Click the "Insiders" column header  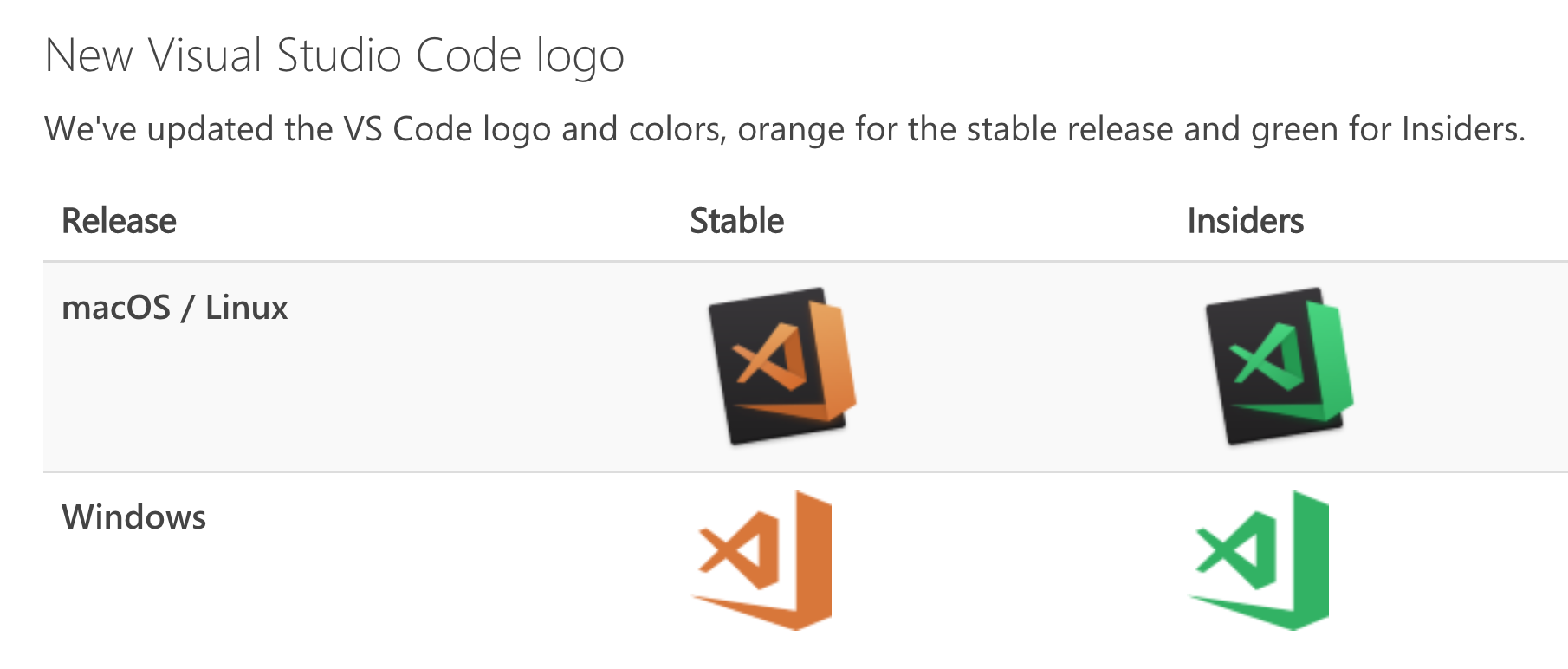(x=1246, y=221)
